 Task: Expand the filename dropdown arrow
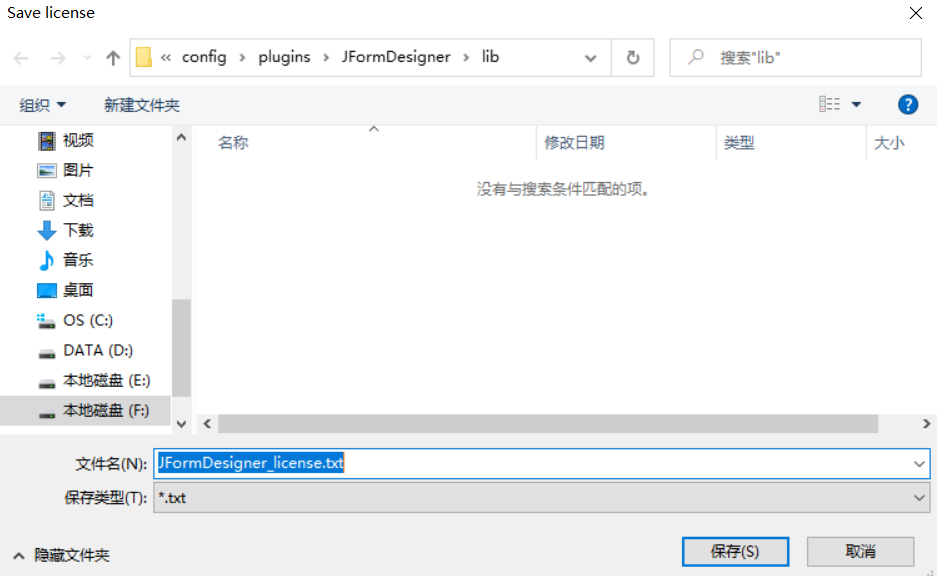919,464
